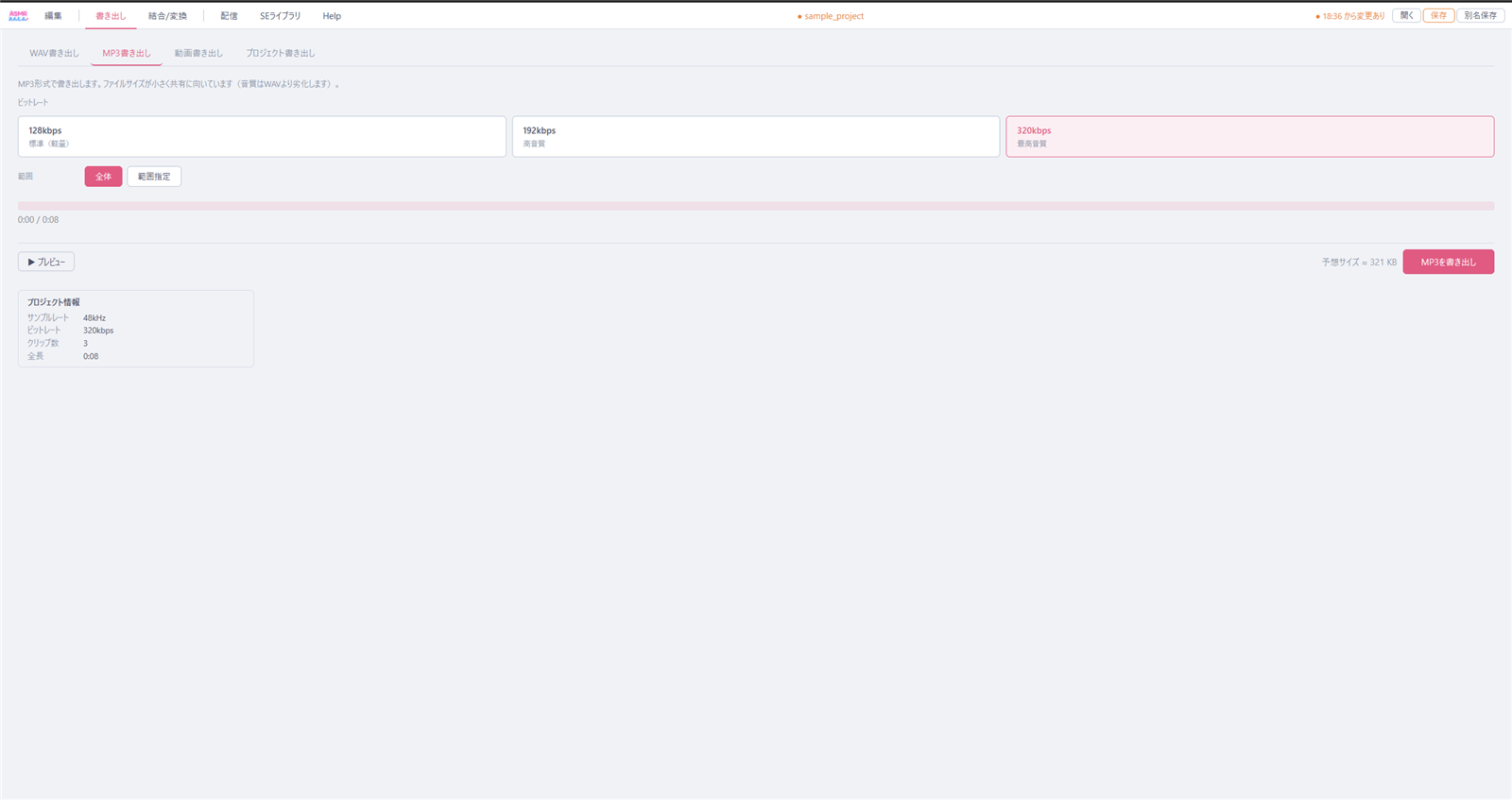This screenshot has height=800, width=1512.
Task: Click the 開く button
Action: (1406, 16)
